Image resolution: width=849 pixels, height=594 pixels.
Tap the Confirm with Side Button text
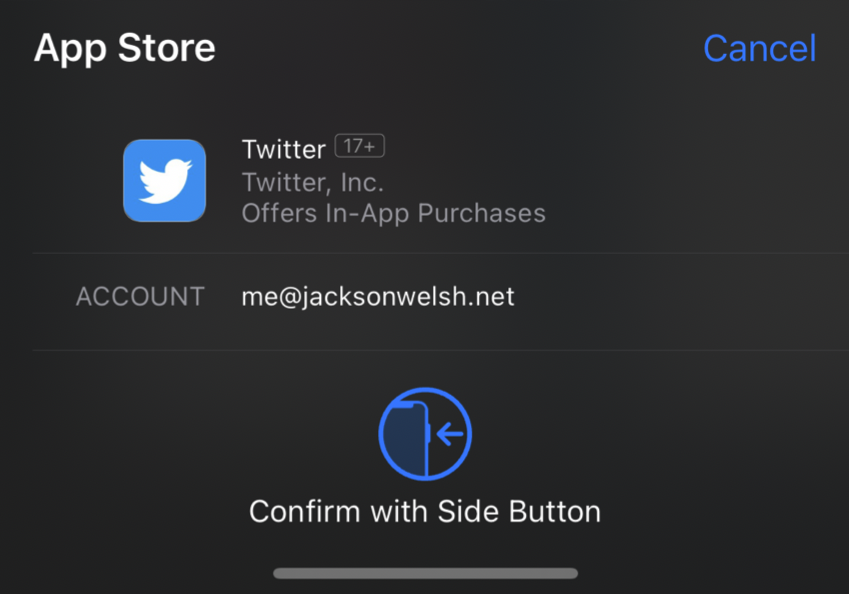pyautogui.click(x=424, y=511)
